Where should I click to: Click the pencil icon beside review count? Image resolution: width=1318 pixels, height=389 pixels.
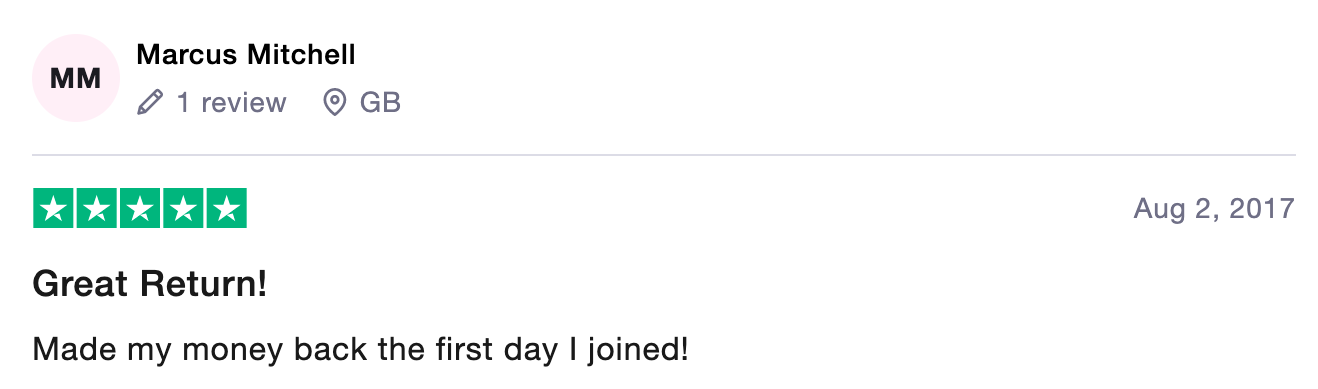pyautogui.click(x=150, y=102)
